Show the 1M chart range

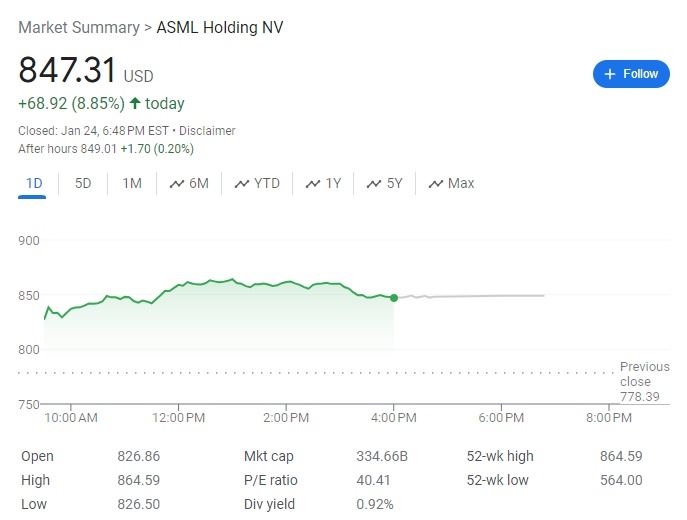pos(132,183)
